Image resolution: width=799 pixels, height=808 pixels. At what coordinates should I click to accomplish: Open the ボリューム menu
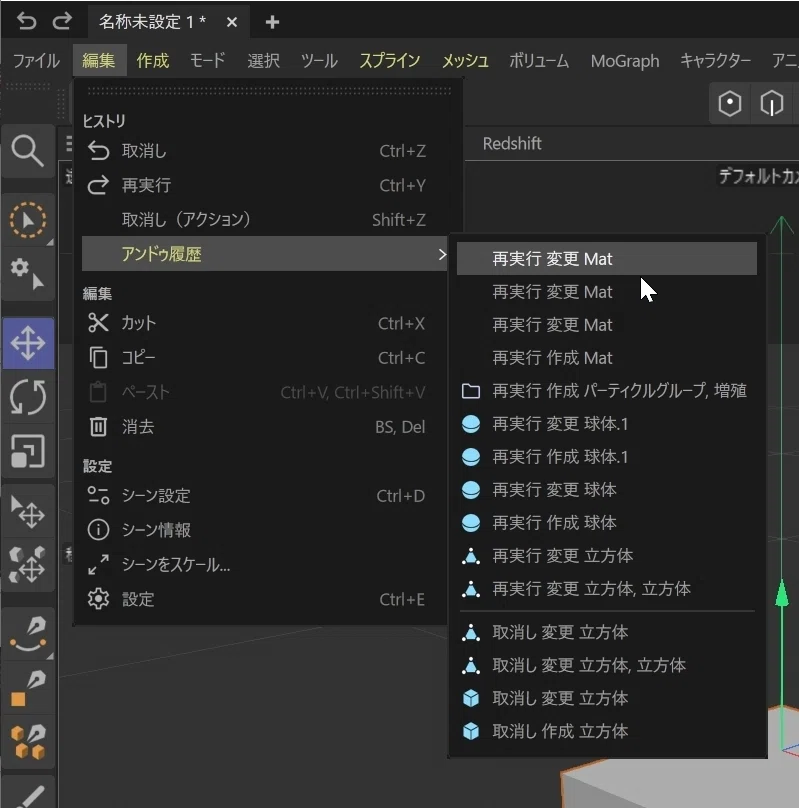[539, 61]
